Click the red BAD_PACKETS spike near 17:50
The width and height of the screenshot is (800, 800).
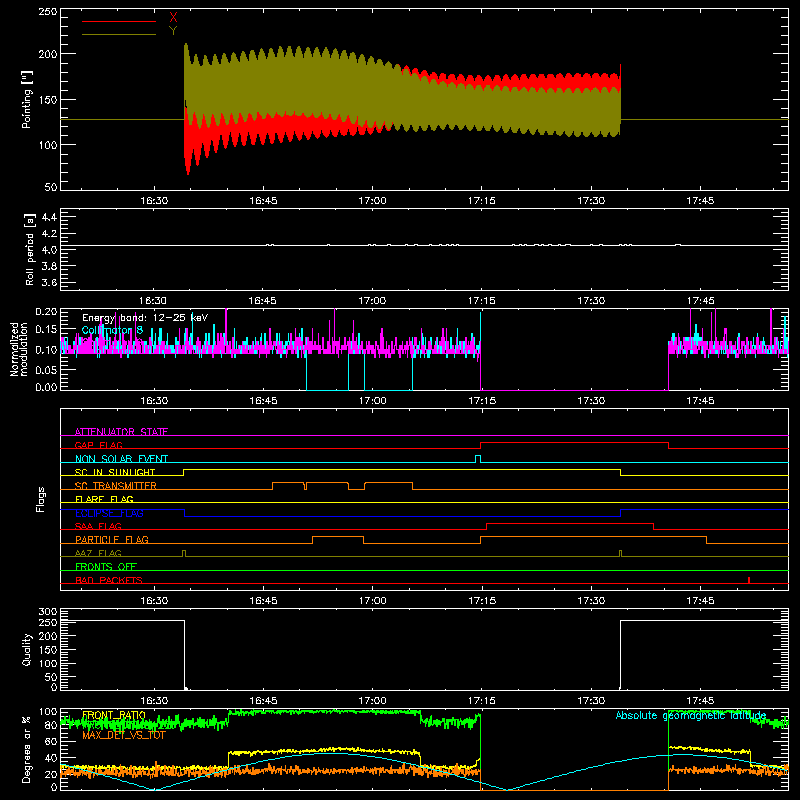click(x=748, y=580)
